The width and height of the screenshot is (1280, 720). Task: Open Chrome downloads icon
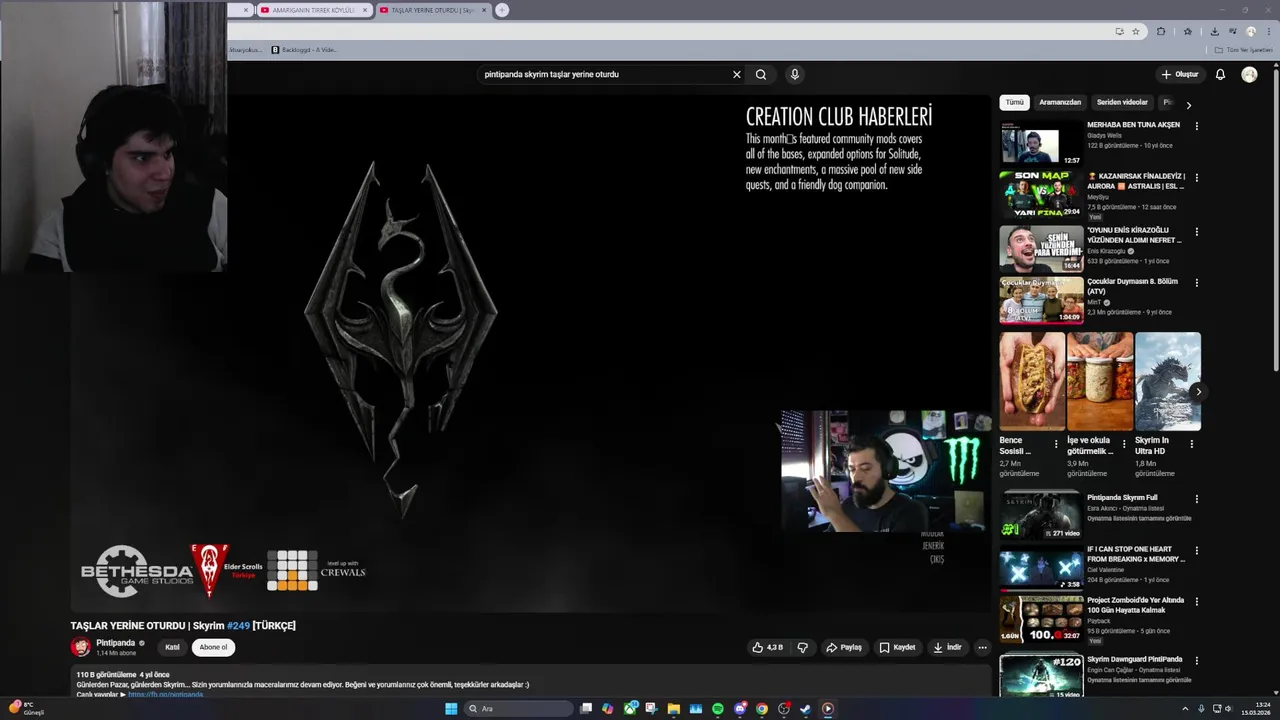tap(1214, 31)
